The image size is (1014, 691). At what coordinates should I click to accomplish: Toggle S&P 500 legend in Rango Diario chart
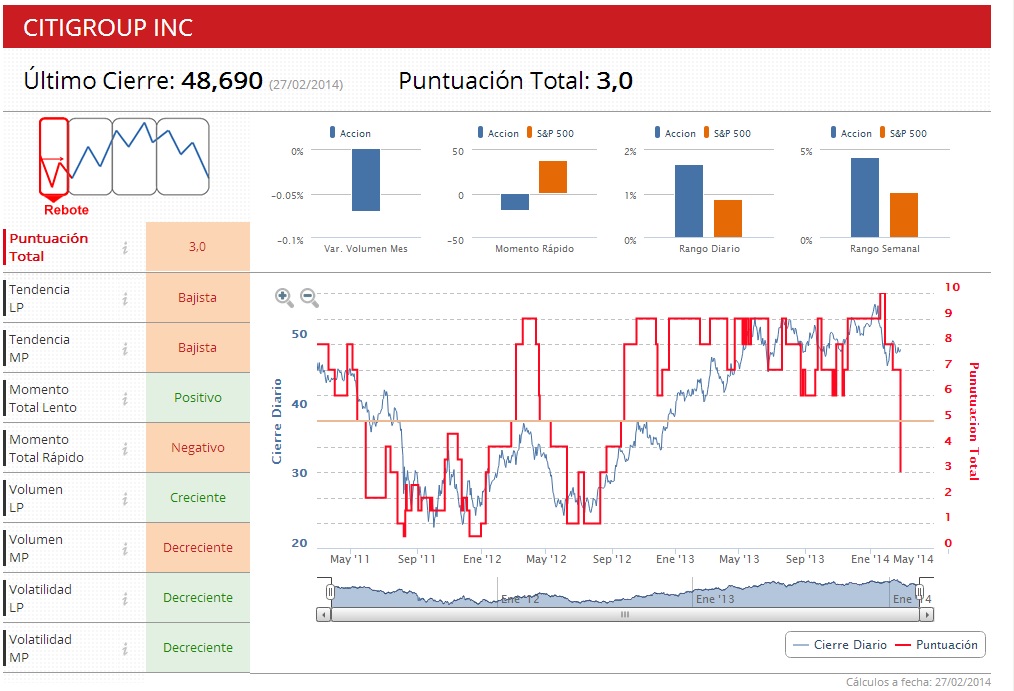coord(728,133)
